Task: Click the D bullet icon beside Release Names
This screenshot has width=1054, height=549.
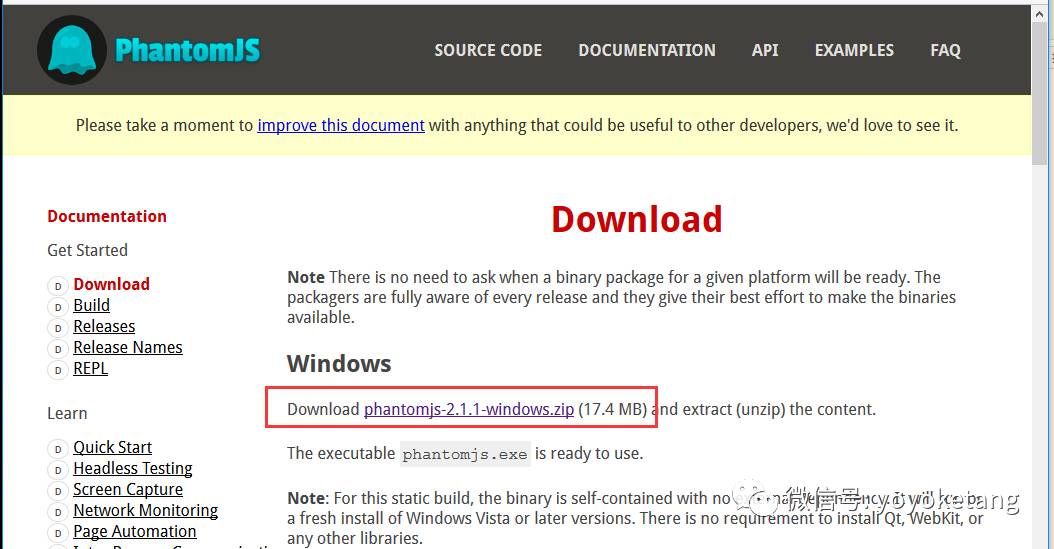Action: [58, 349]
